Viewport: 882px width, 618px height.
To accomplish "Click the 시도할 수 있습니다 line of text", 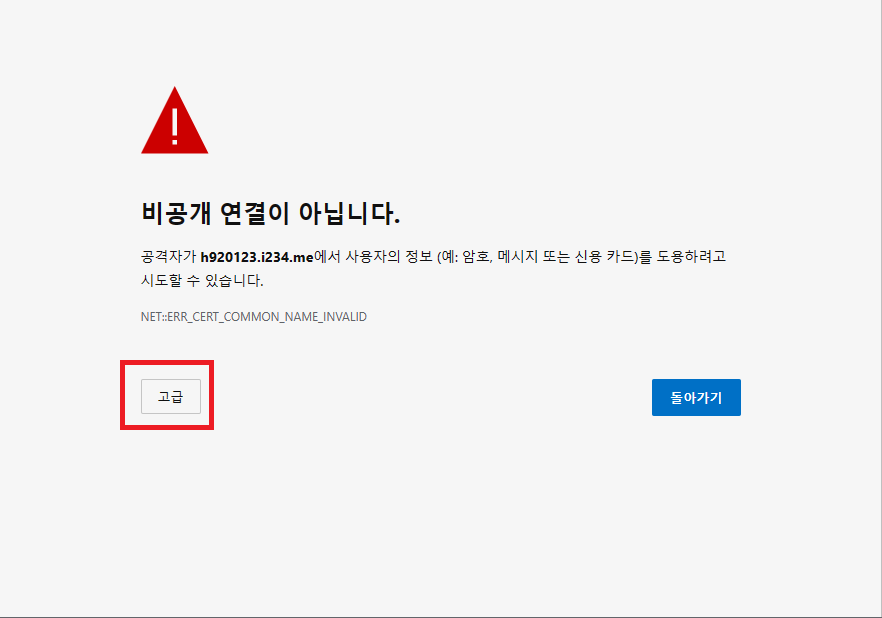I will [202, 280].
